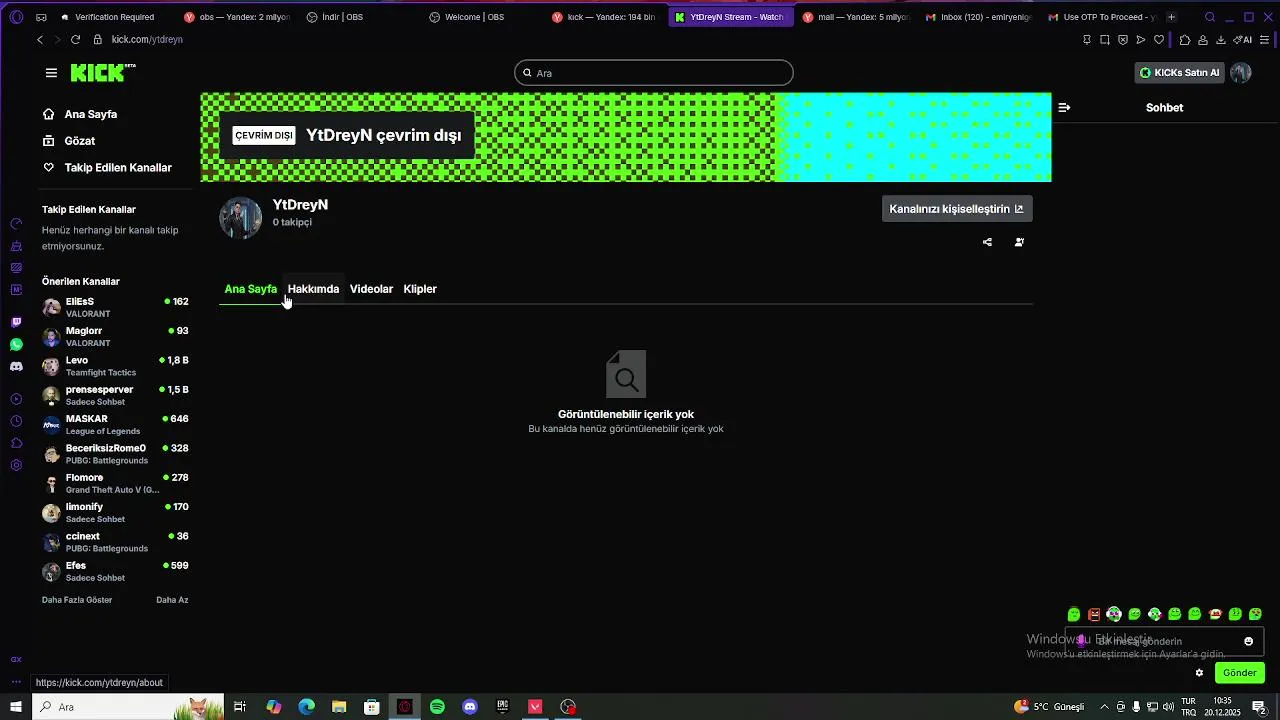This screenshot has width=1280, height=720.
Task: Open Discord from the Windows taskbar
Action: tap(470, 707)
